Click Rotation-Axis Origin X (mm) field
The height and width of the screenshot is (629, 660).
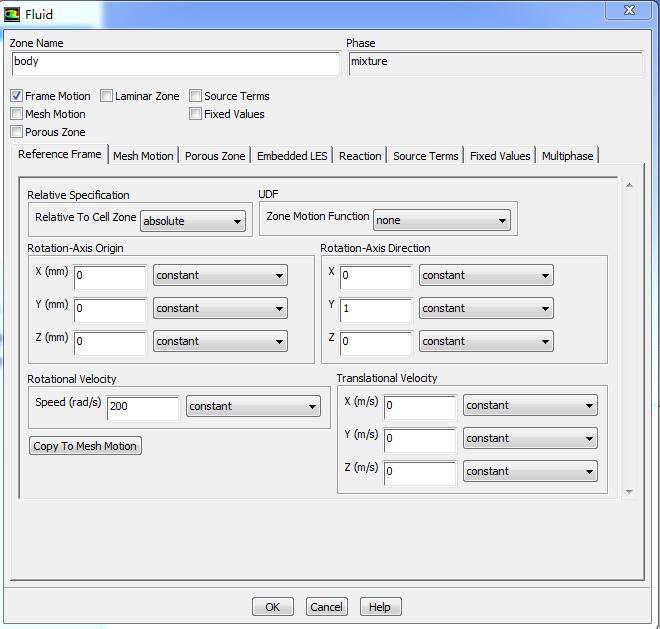click(x=110, y=277)
